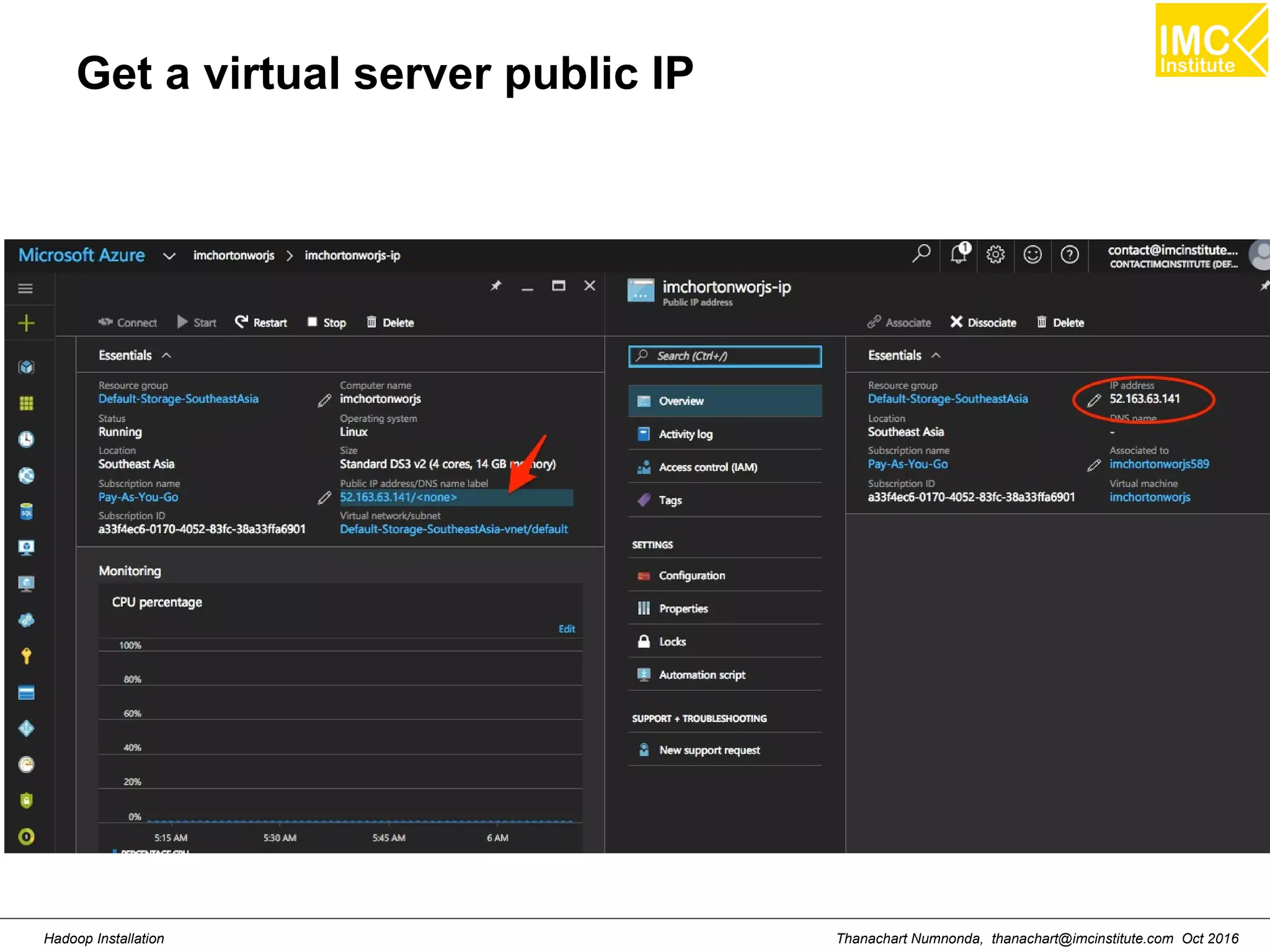Open the help question mark icon
This screenshot has height=952, width=1270.
click(1070, 255)
